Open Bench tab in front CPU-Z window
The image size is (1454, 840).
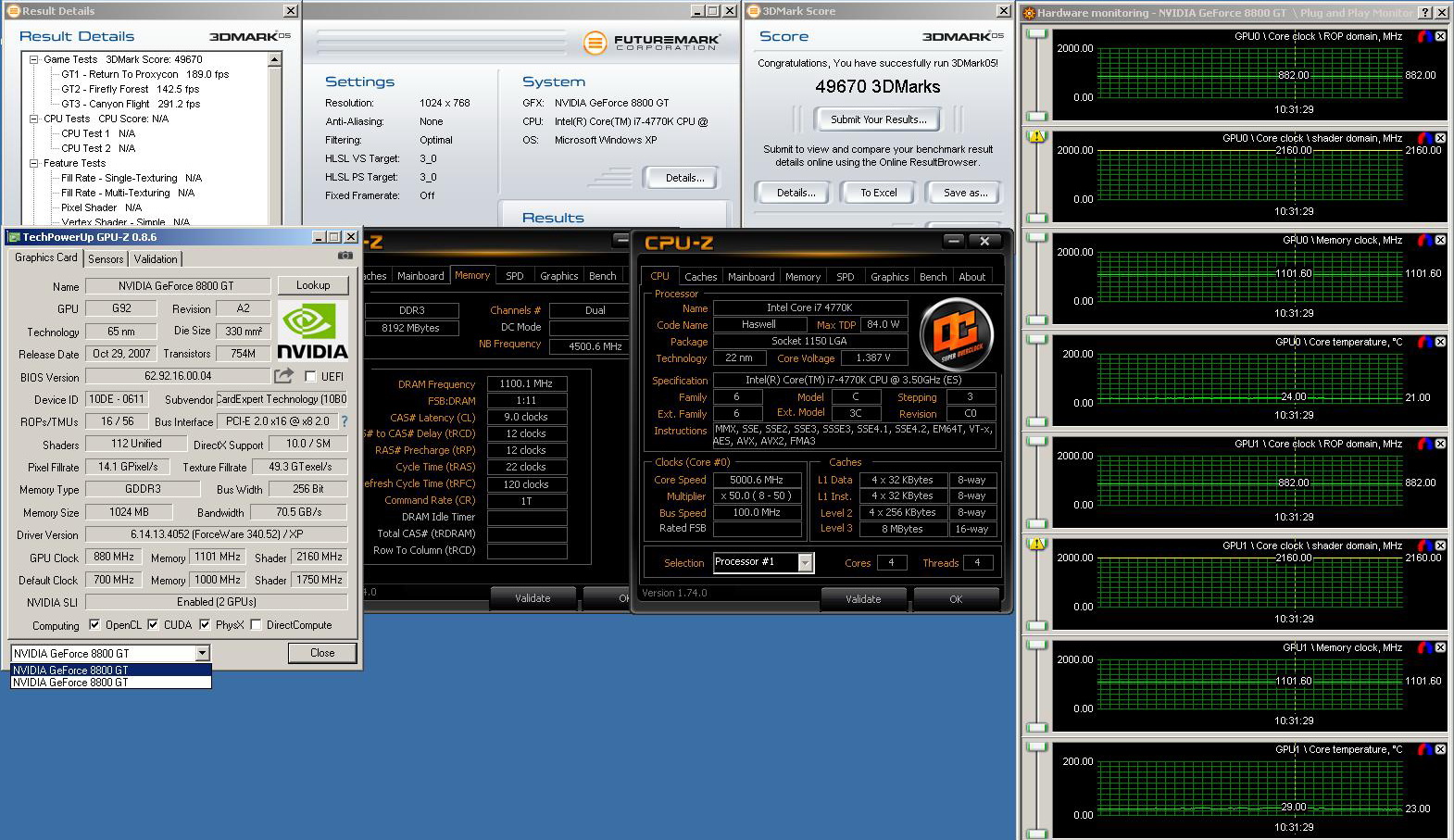coord(933,277)
